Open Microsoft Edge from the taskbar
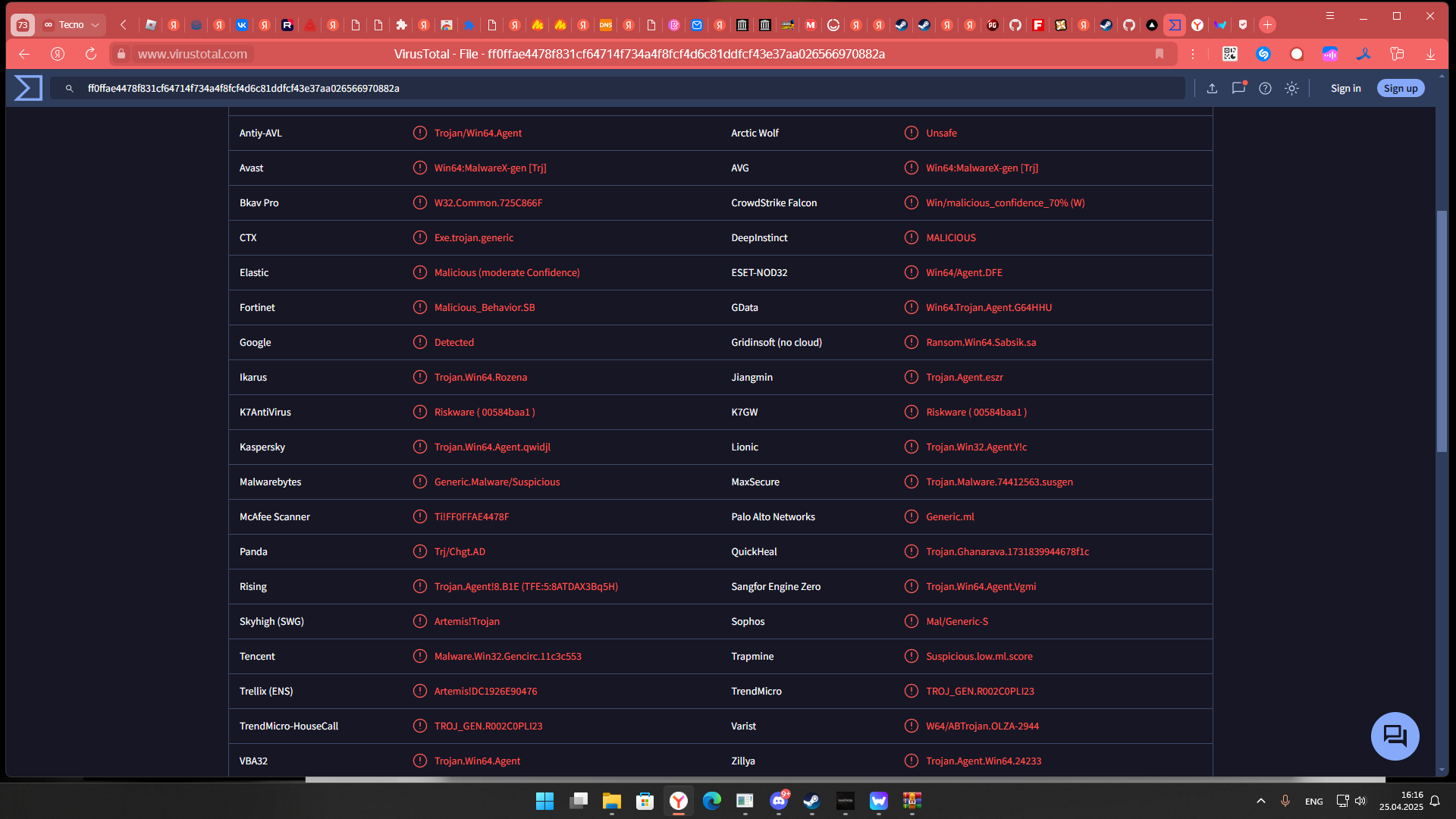1456x819 pixels. (x=712, y=801)
